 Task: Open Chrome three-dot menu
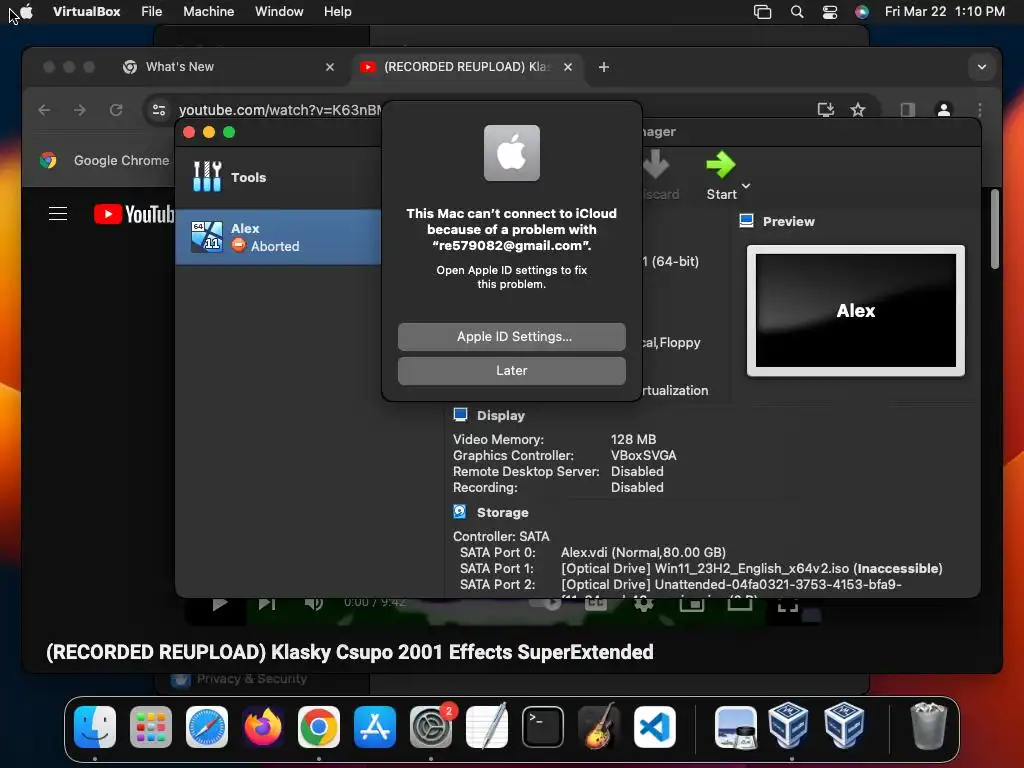tap(980, 110)
